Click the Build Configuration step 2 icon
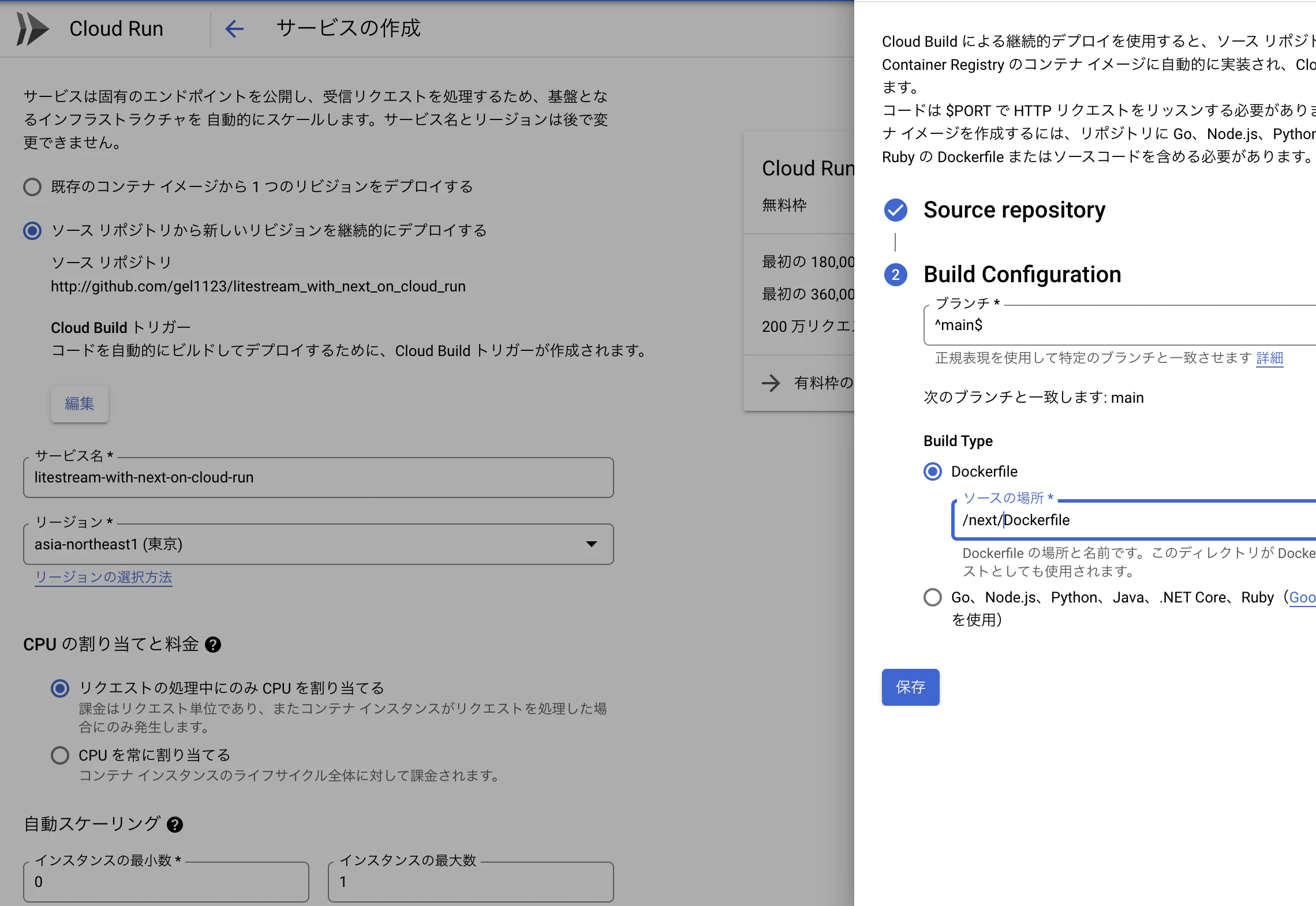This screenshot has height=906, width=1316. coord(895,275)
